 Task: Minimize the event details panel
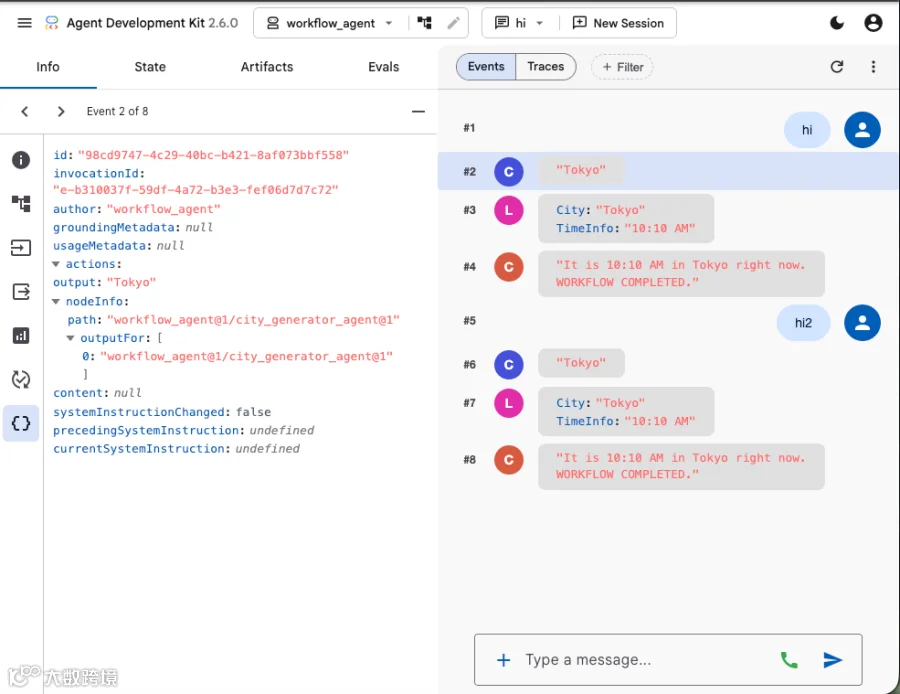[x=418, y=111]
